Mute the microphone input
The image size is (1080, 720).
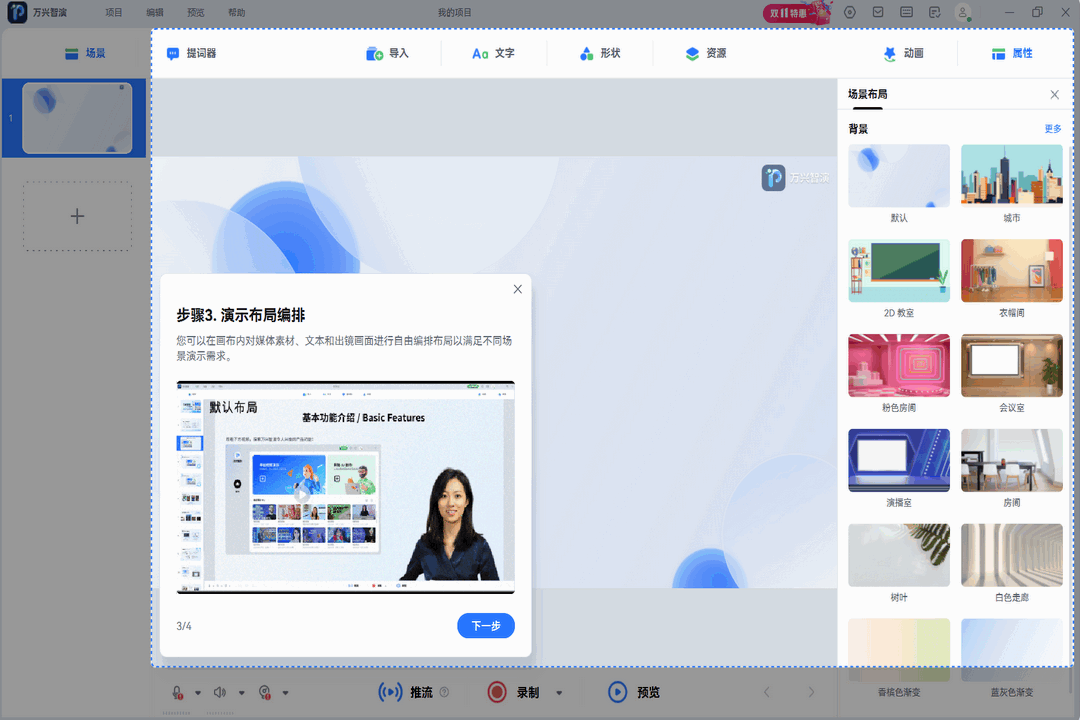(x=175, y=691)
